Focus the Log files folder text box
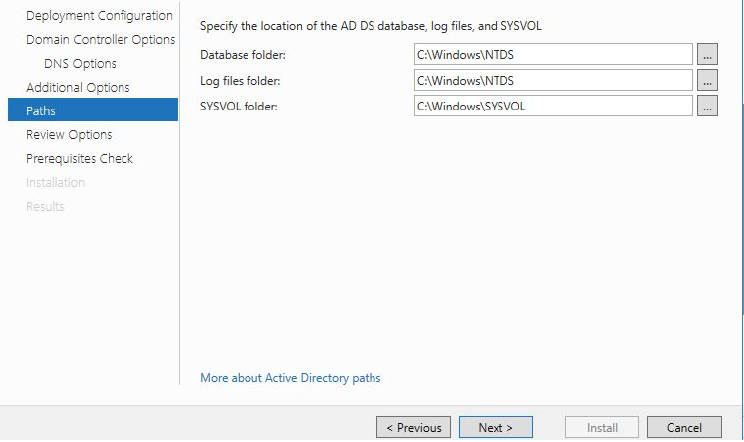The image size is (744, 442). tap(552, 80)
